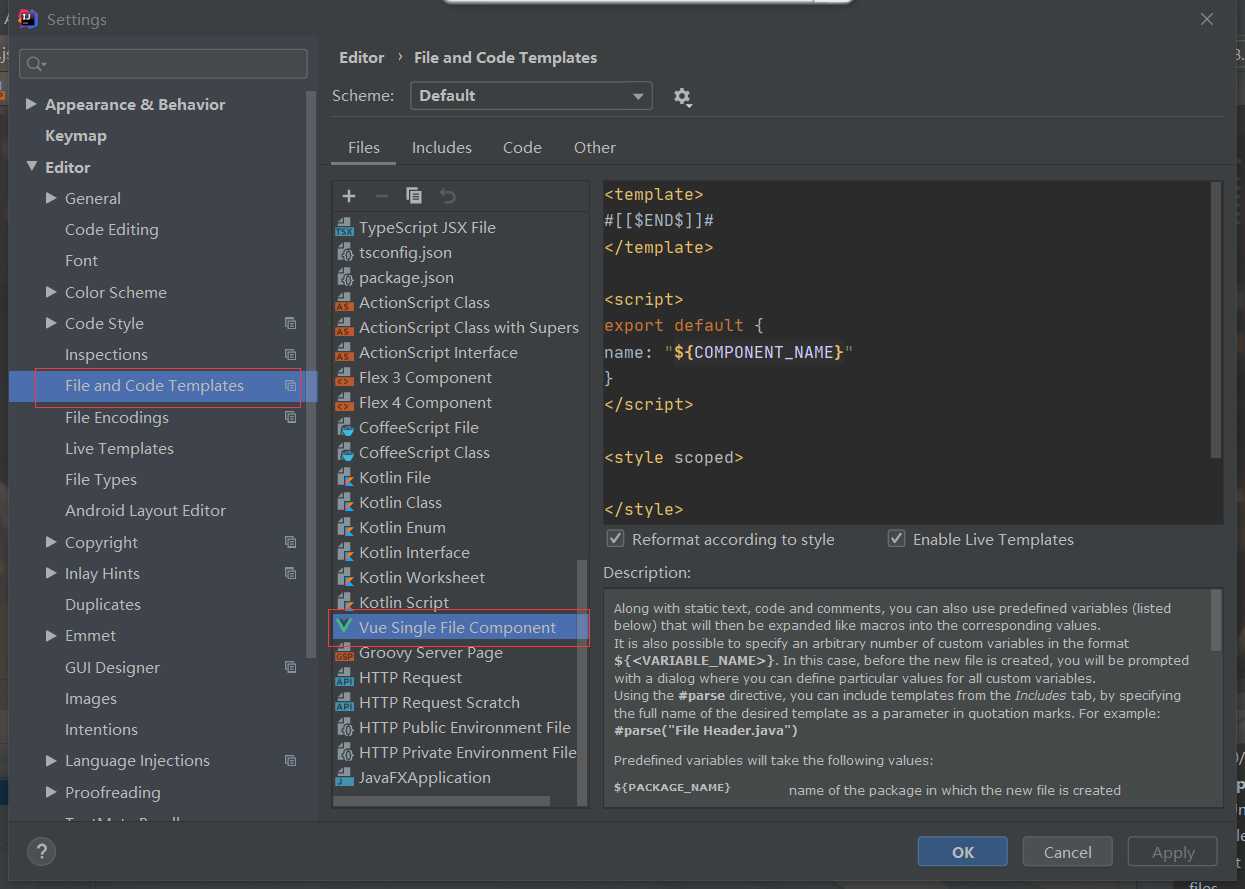Image resolution: width=1245 pixels, height=889 pixels.
Task: Switch to the Includes tab
Action: pos(442,147)
